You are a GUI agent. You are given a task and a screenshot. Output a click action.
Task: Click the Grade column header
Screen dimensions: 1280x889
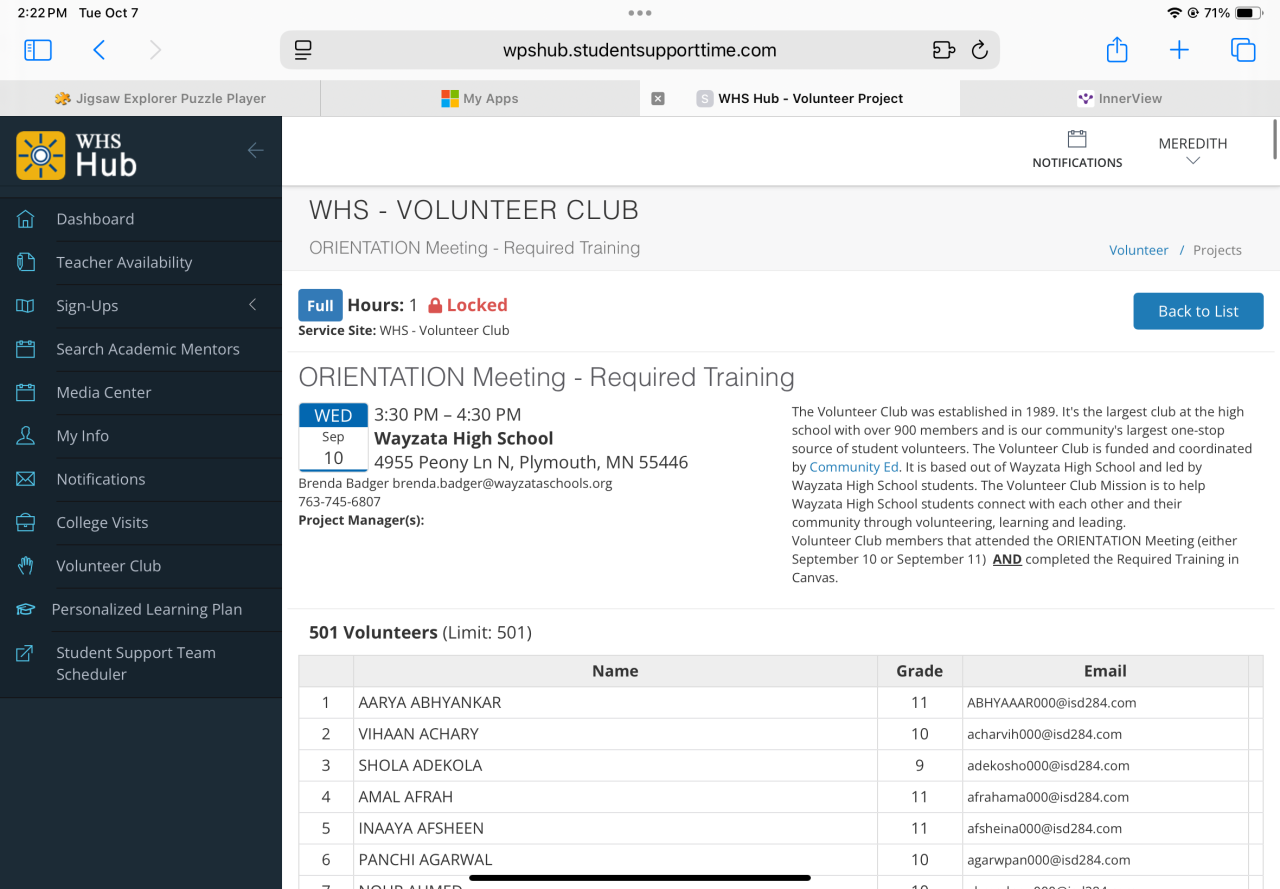click(920, 671)
